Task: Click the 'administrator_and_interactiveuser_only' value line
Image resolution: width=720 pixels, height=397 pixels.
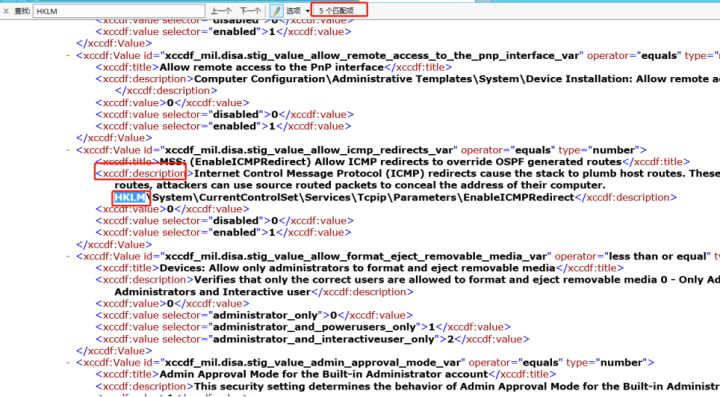Action: coord(312,339)
